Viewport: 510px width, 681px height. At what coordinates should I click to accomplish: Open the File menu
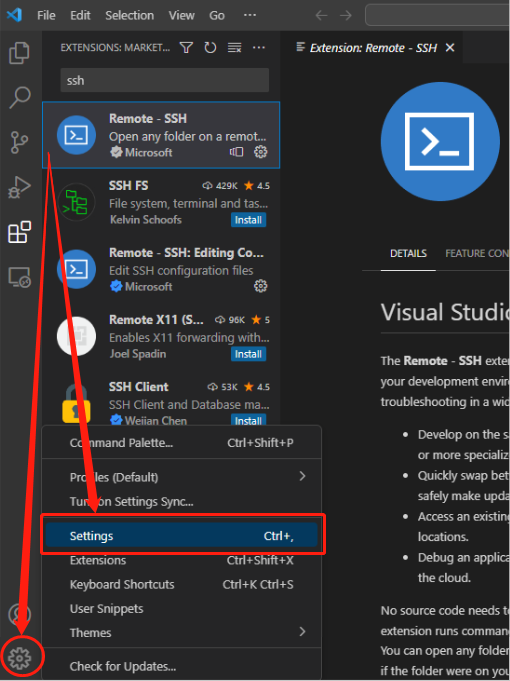click(46, 15)
